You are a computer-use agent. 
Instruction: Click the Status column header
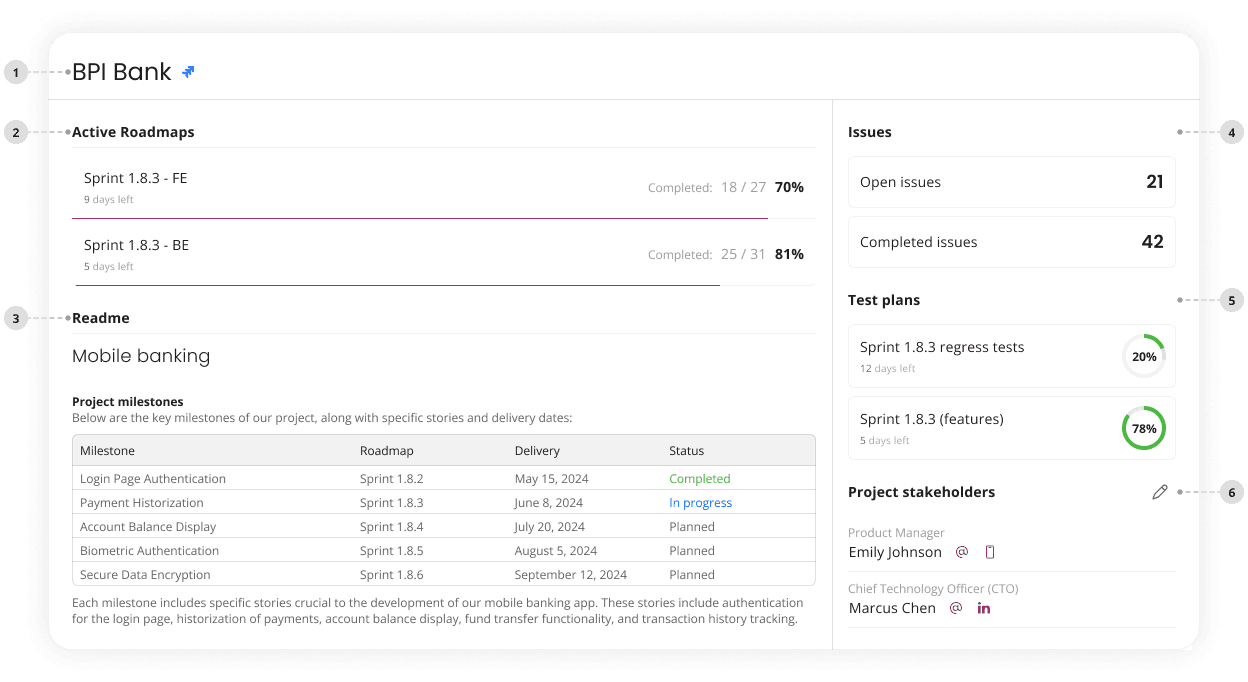687,451
